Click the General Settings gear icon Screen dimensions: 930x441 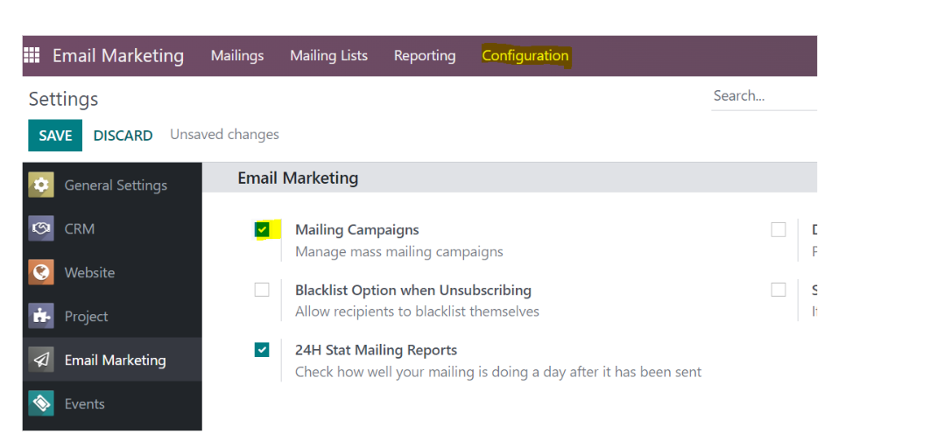(41, 185)
